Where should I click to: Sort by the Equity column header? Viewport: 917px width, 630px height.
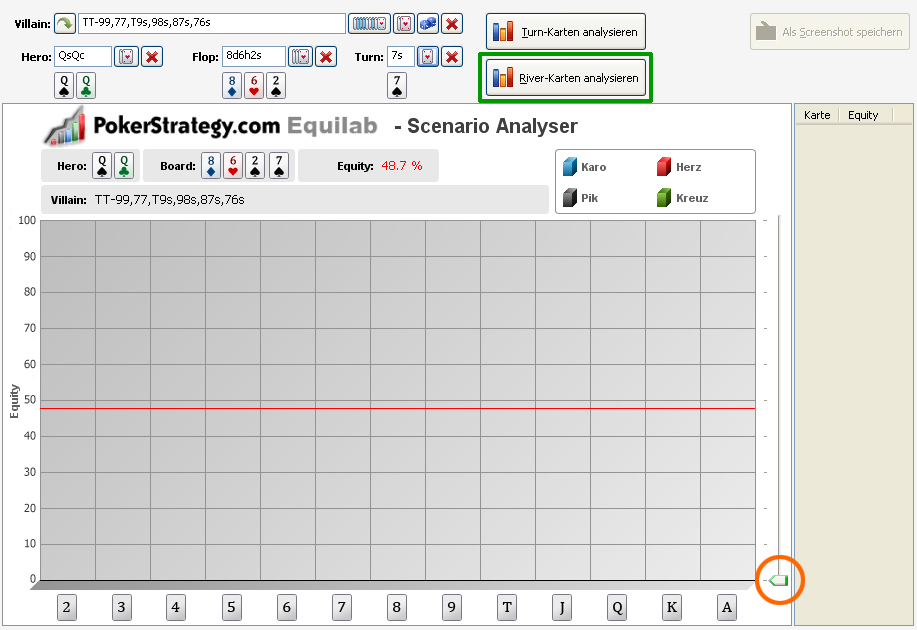pos(865,115)
